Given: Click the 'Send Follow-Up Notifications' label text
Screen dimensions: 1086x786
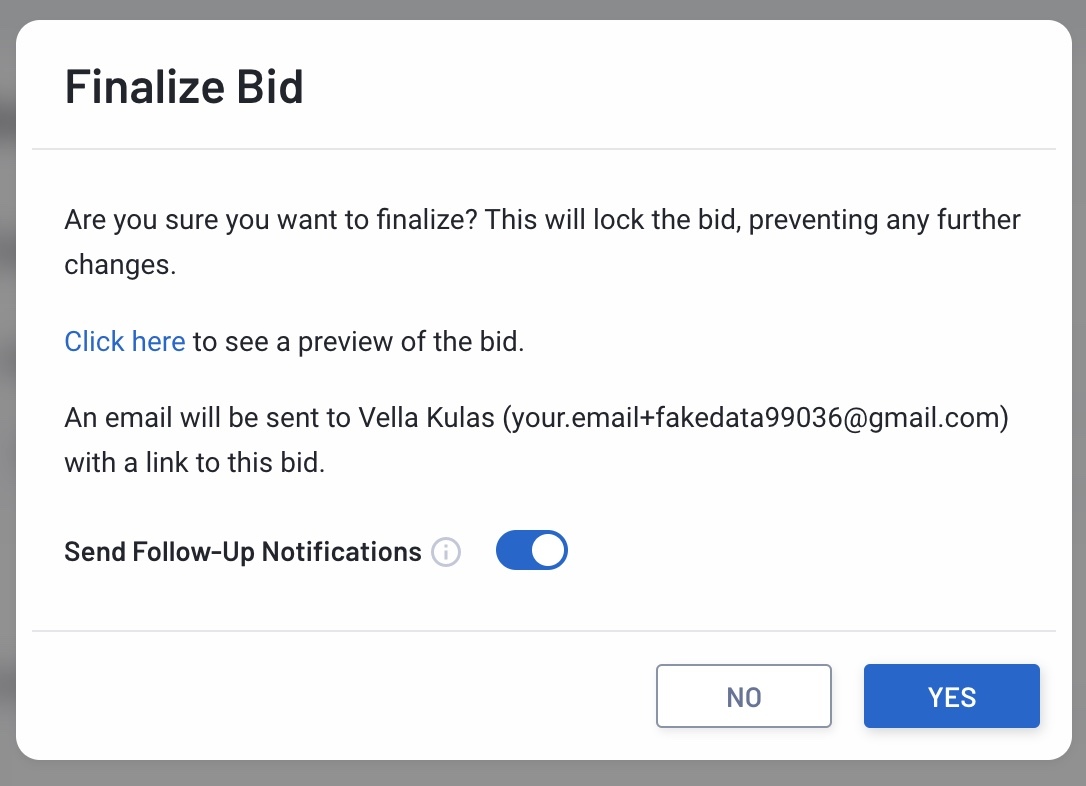Looking at the screenshot, I should click(x=243, y=552).
